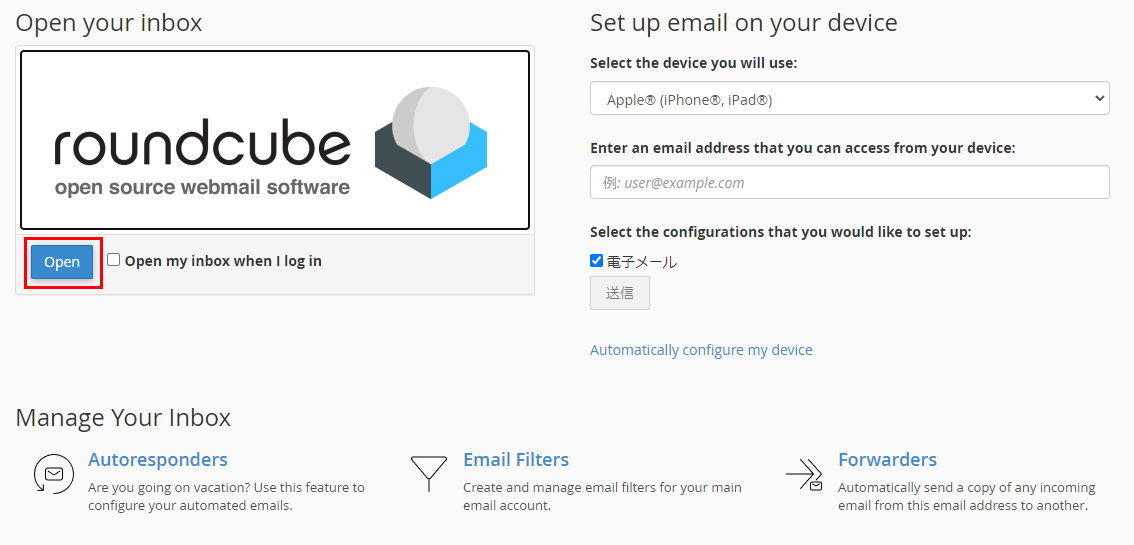Viewport: 1134px width, 545px height.
Task: Click the 'open source webmail software' tagline
Action: pyautogui.click(x=202, y=187)
